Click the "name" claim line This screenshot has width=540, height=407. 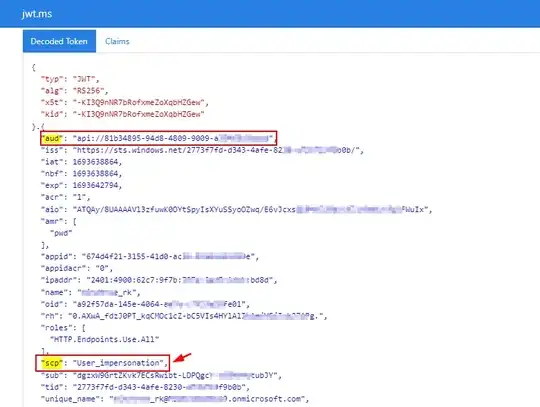tap(91, 293)
